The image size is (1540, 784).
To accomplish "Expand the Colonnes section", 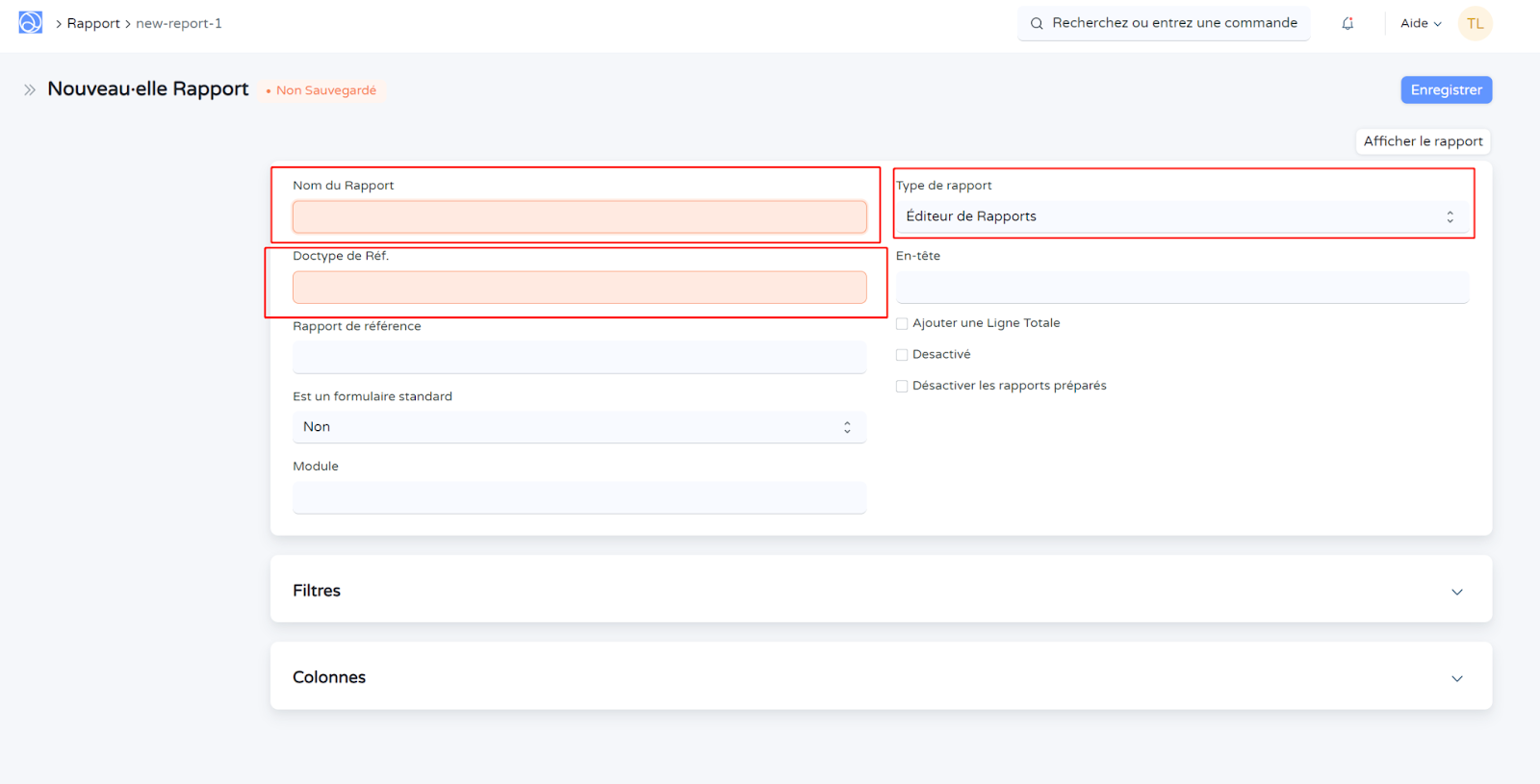I will (x=881, y=677).
